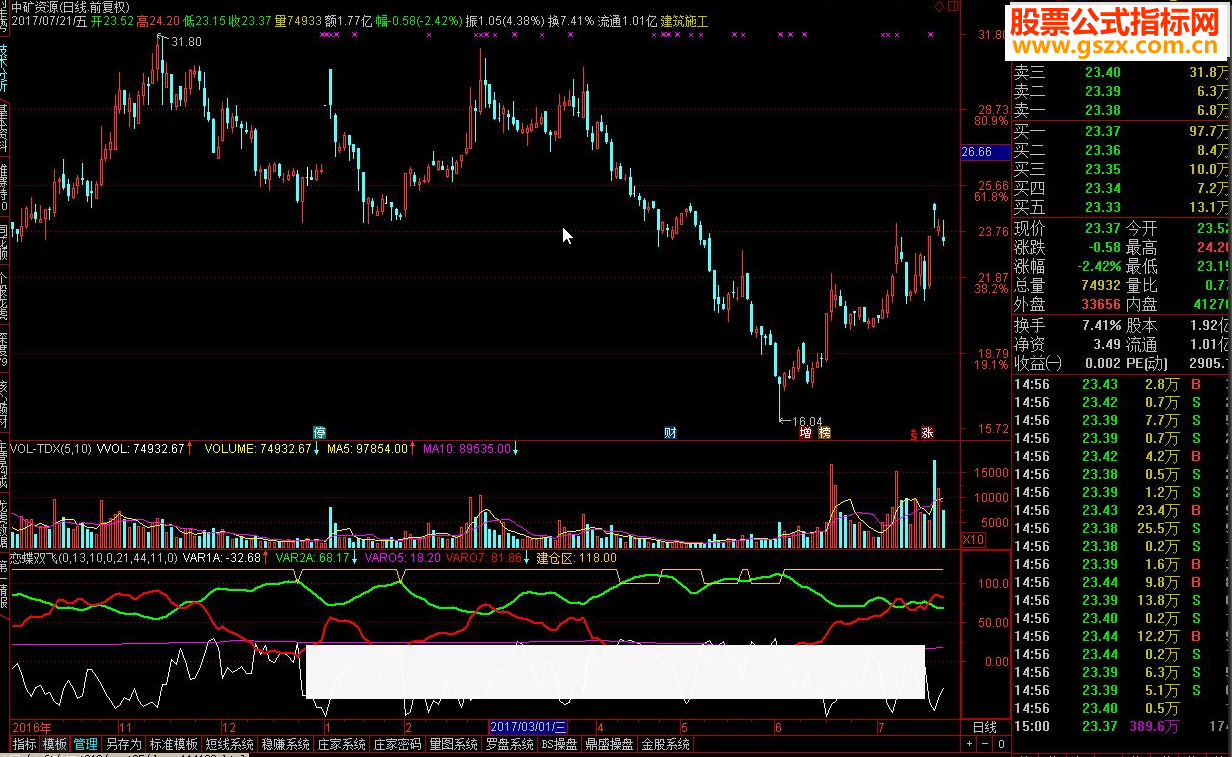Open the 指标 tab
Viewport: 1232px width, 757px height.
pyautogui.click(x=25, y=744)
